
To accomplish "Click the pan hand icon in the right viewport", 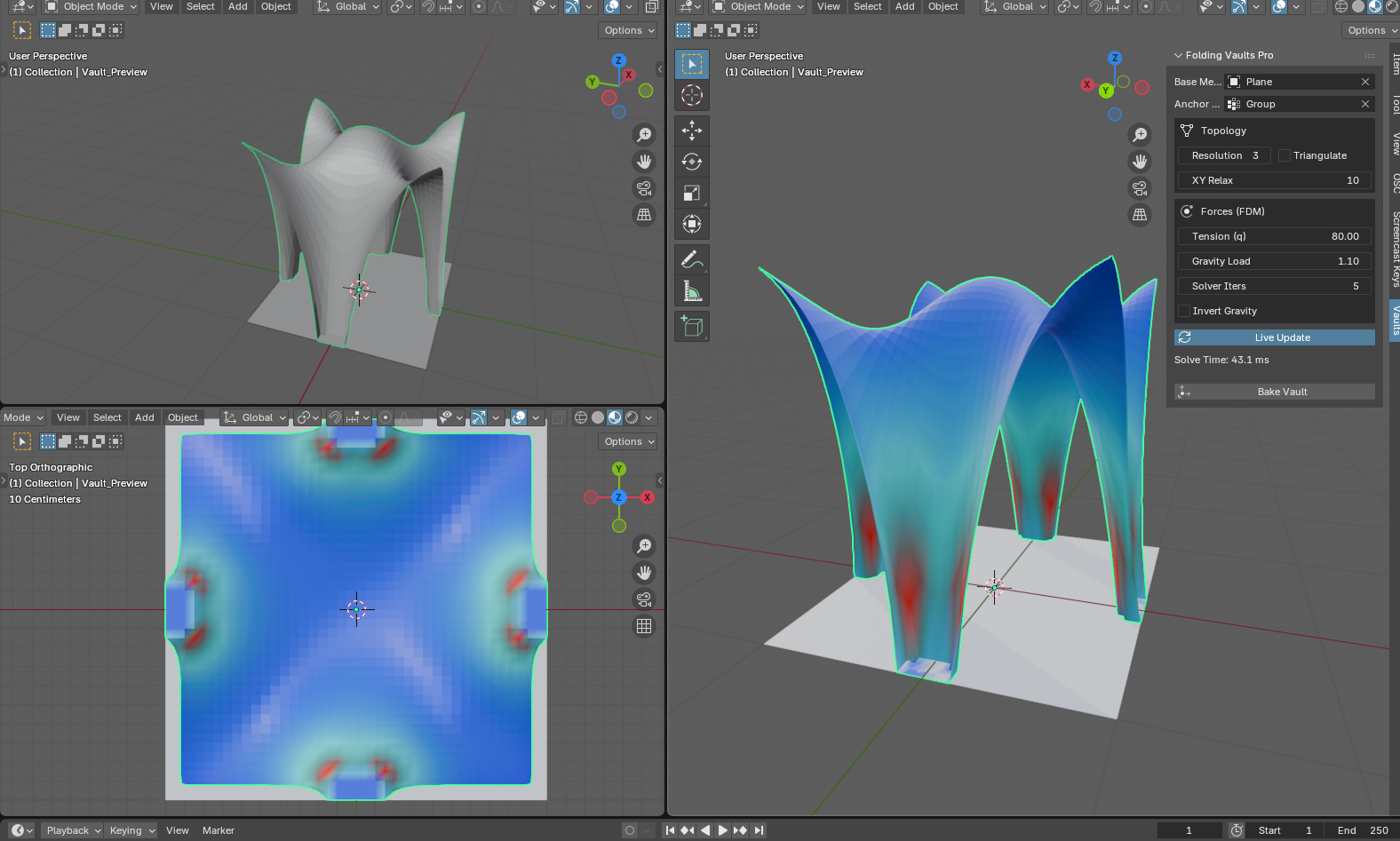I will [1140, 162].
